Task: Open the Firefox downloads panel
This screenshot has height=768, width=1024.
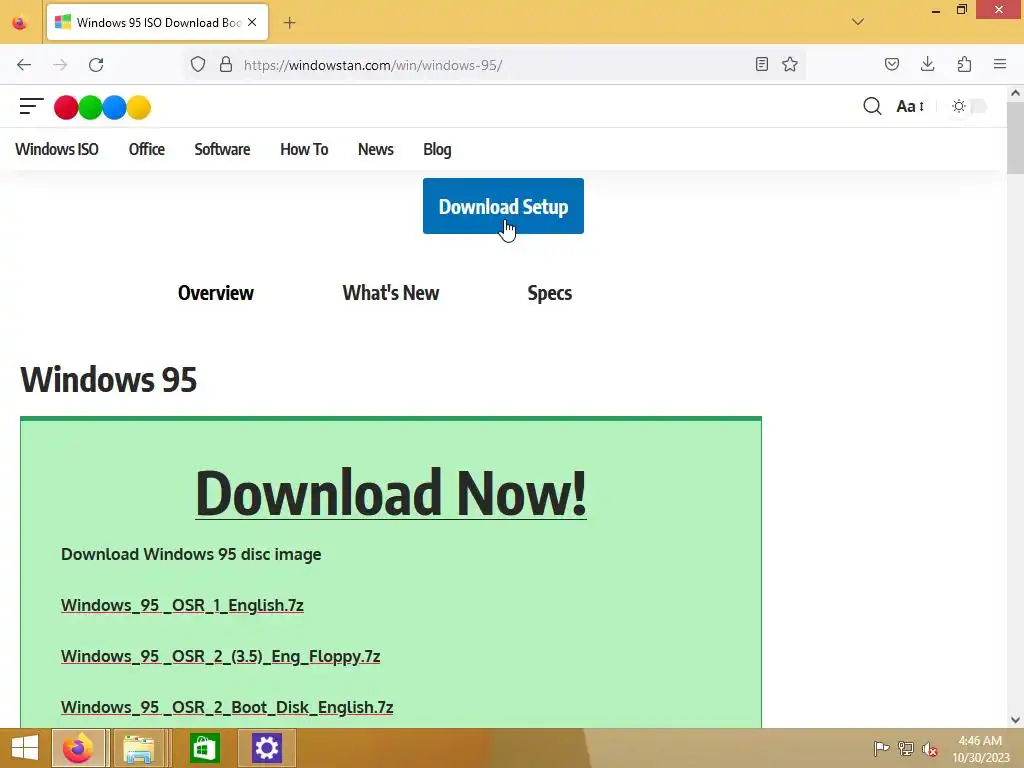Action: pyautogui.click(x=927, y=64)
